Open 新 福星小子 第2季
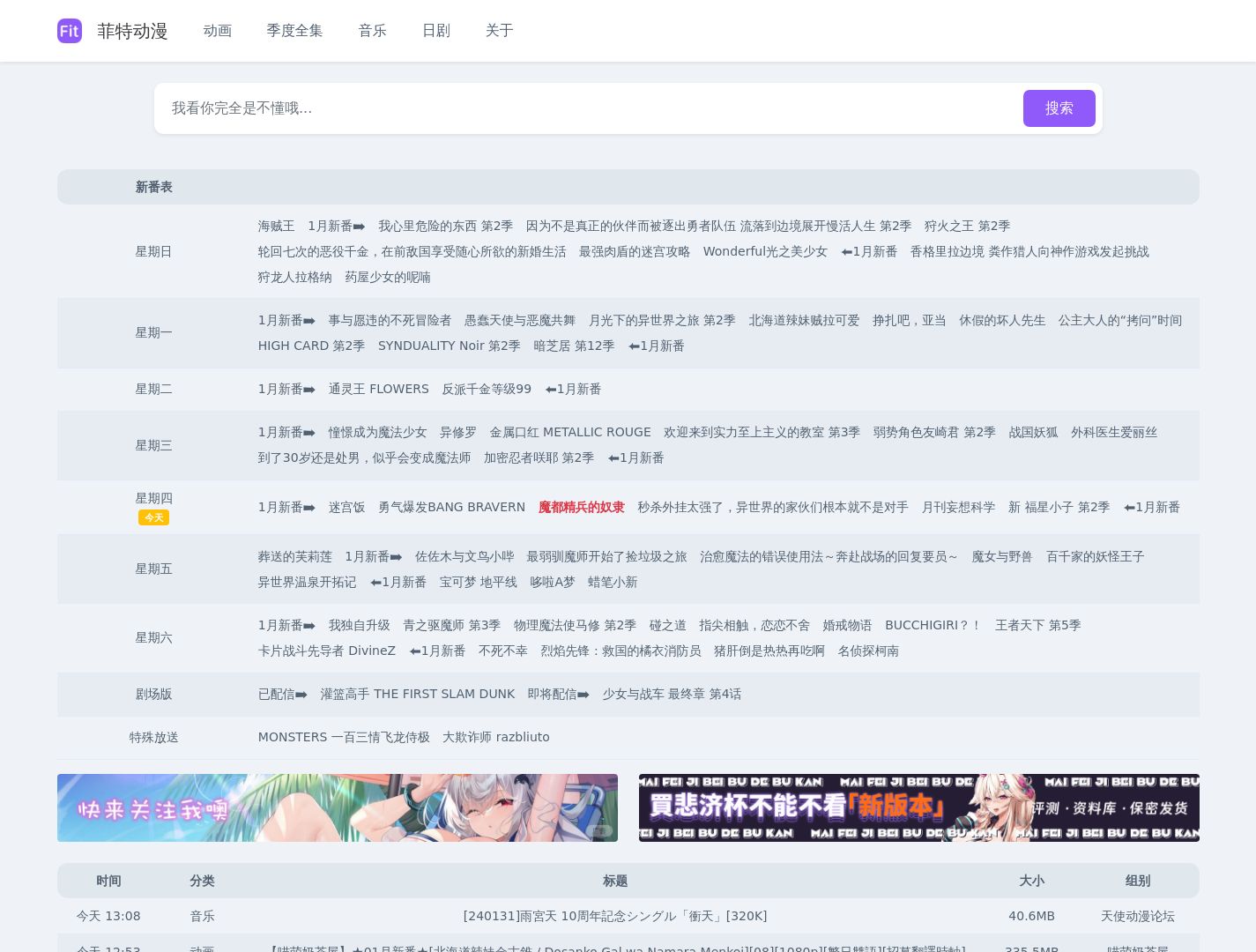The height and width of the screenshot is (952, 1256). point(1059,508)
